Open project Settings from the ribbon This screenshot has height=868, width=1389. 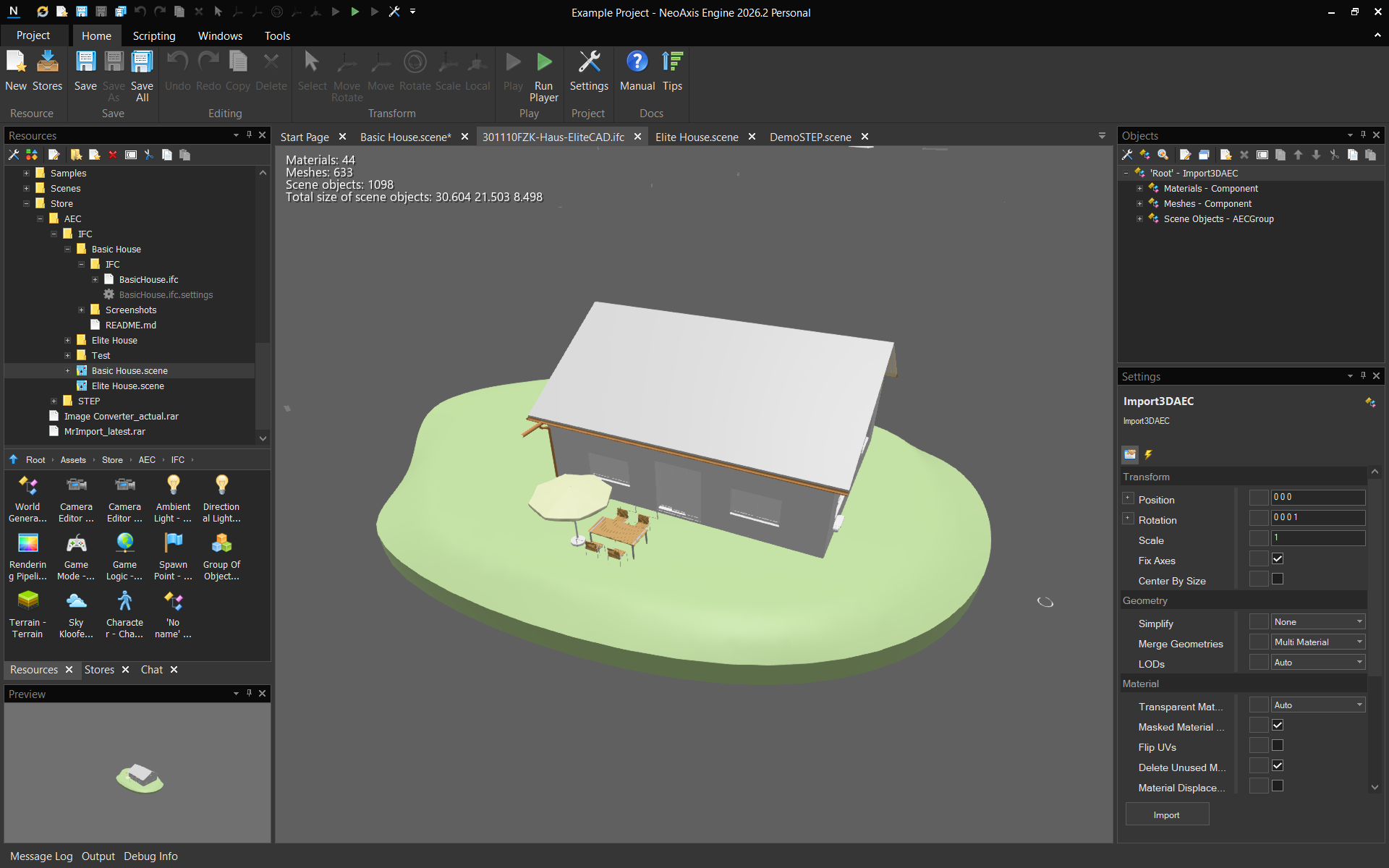[x=589, y=62]
